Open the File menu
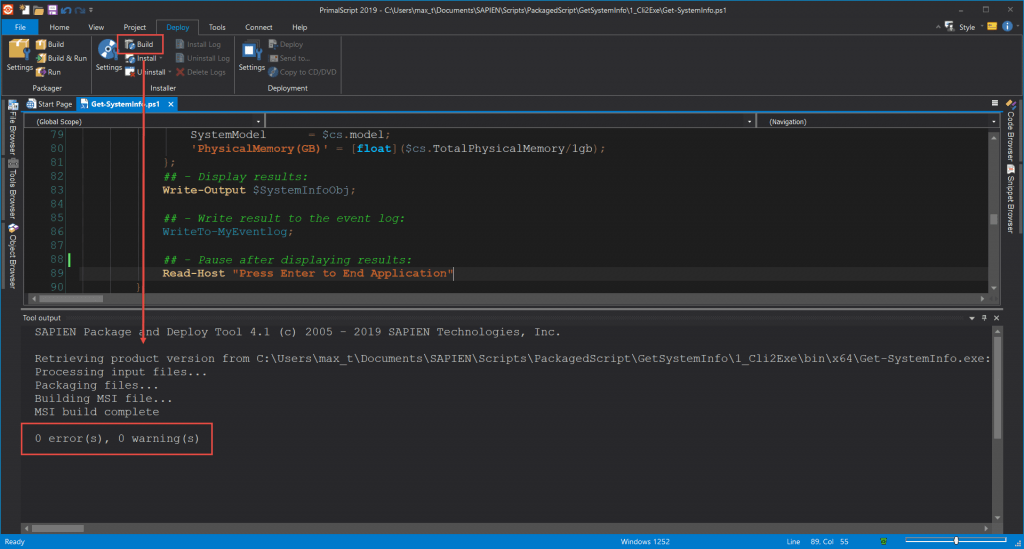 point(20,27)
